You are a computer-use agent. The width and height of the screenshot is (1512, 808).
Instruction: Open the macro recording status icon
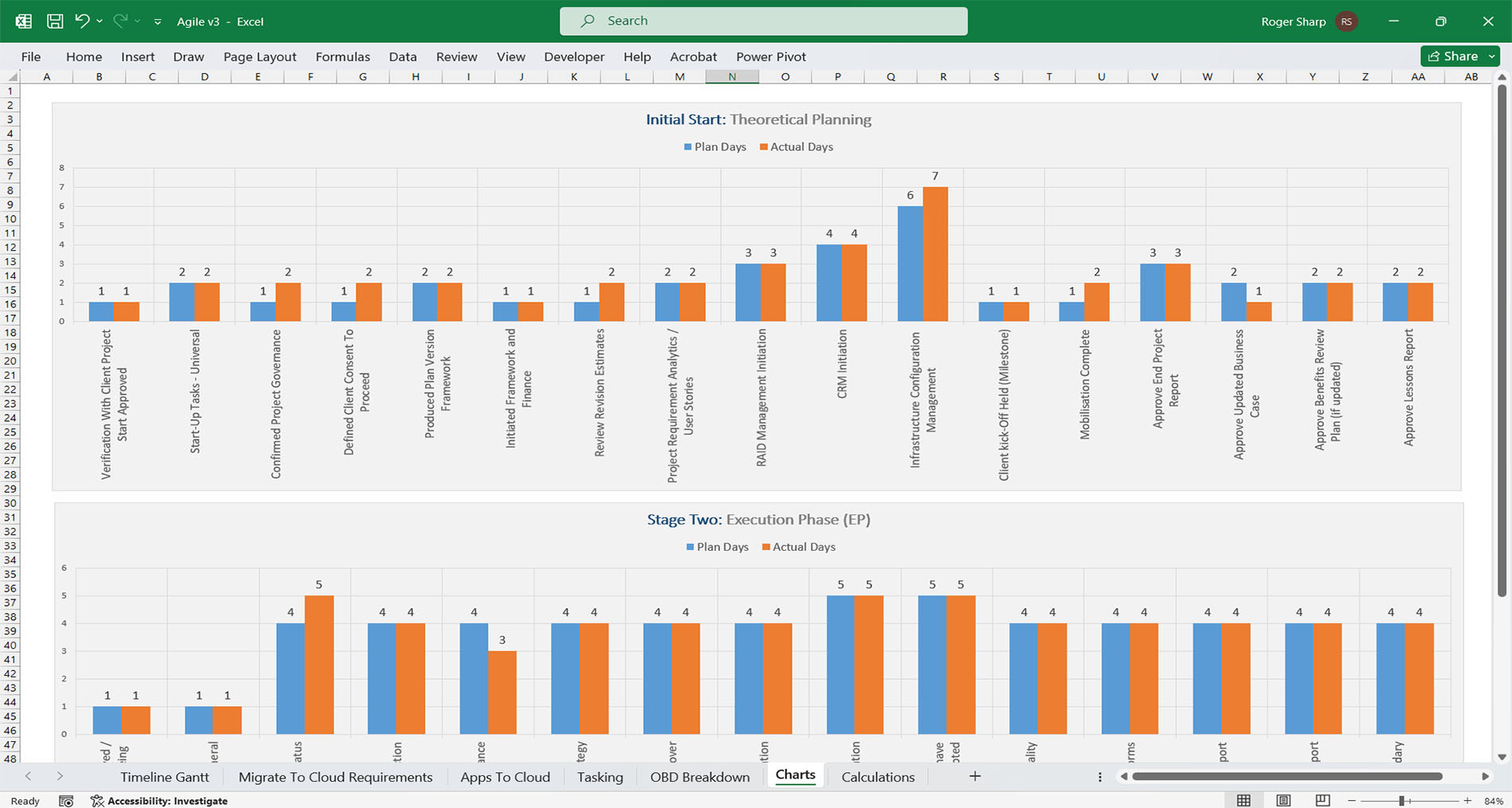(66, 801)
